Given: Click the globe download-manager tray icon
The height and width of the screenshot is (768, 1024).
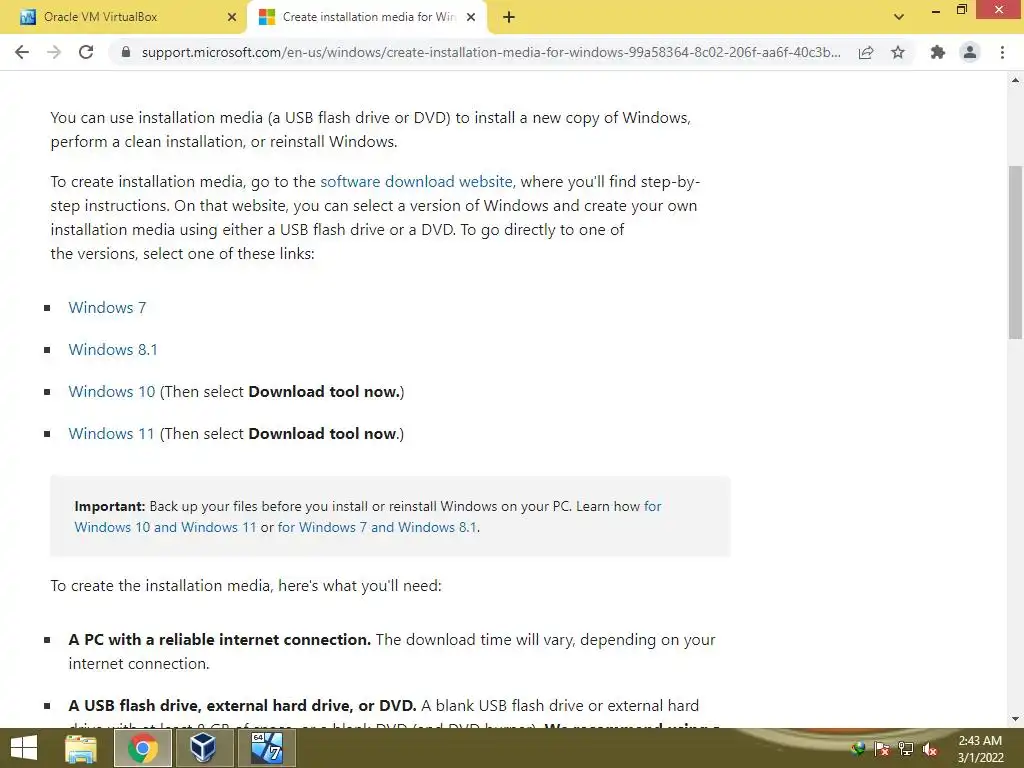Looking at the screenshot, I should [858, 749].
